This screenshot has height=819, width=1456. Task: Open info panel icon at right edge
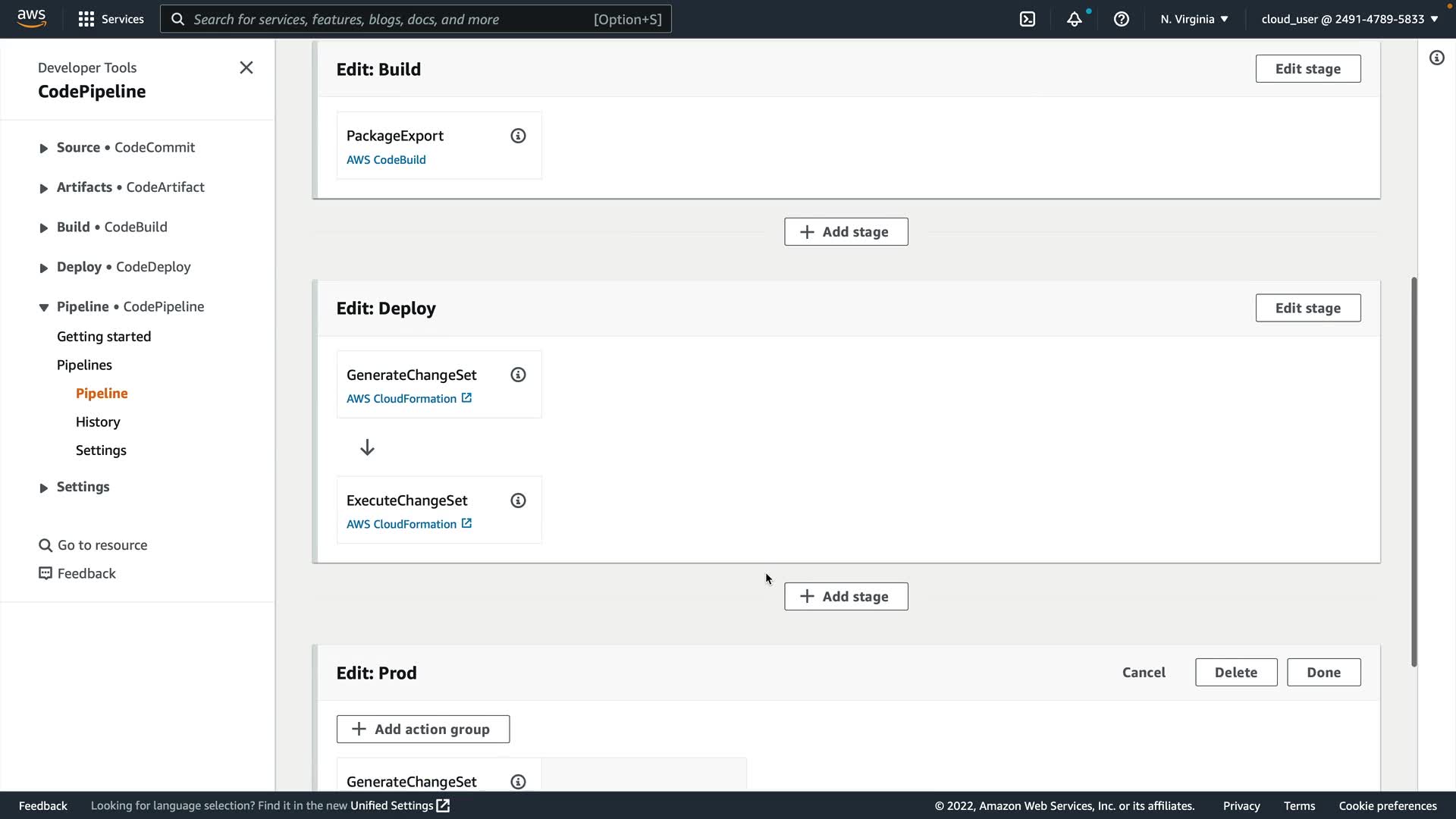click(x=1436, y=58)
